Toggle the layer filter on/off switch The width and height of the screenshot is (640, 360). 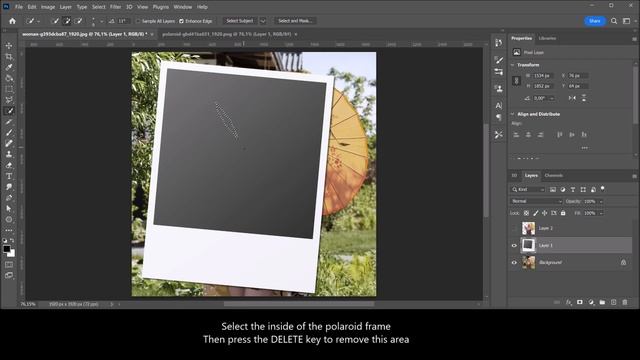[602, 189]
